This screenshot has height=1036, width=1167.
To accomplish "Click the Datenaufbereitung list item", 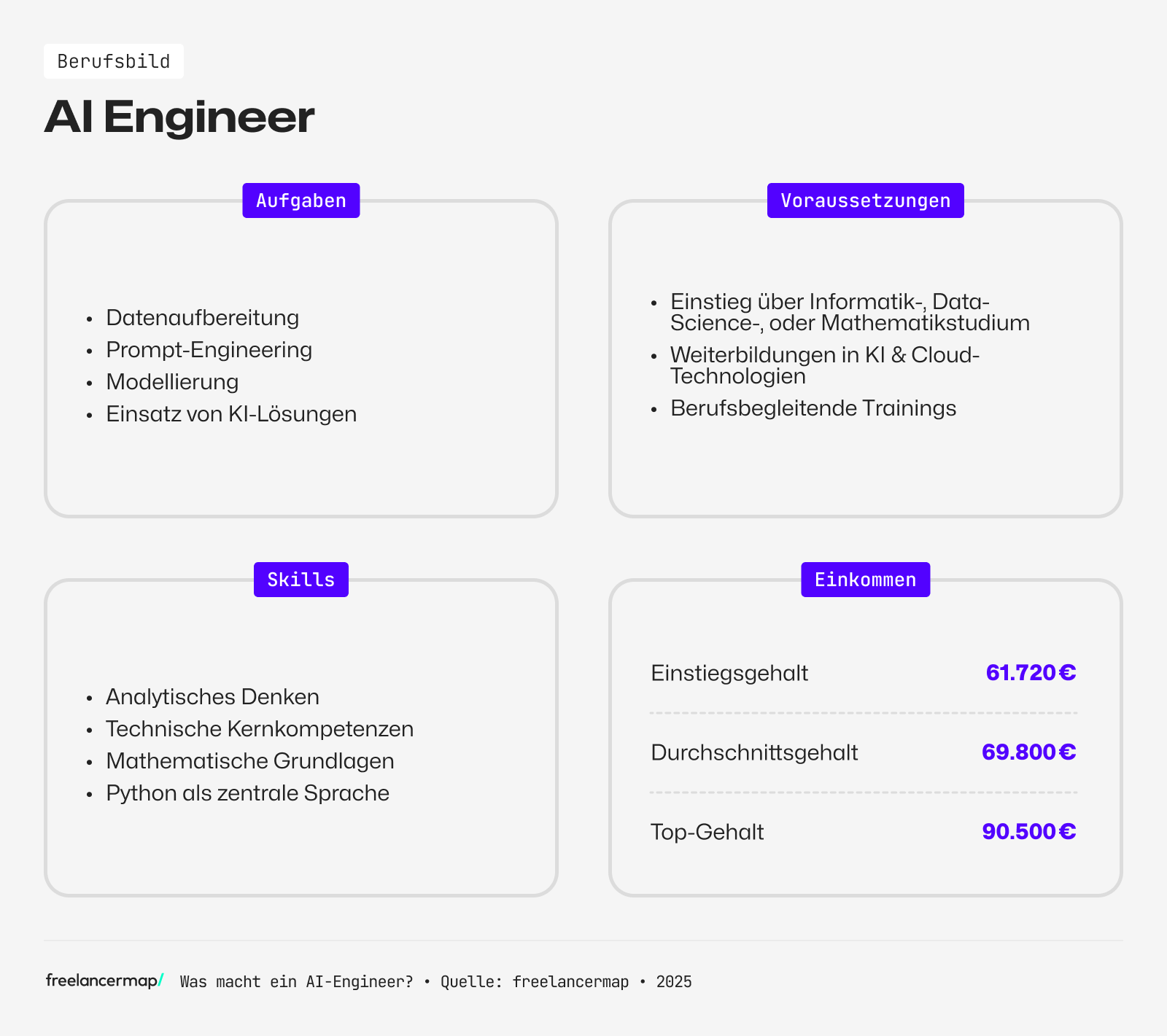I will click(202, 318).
